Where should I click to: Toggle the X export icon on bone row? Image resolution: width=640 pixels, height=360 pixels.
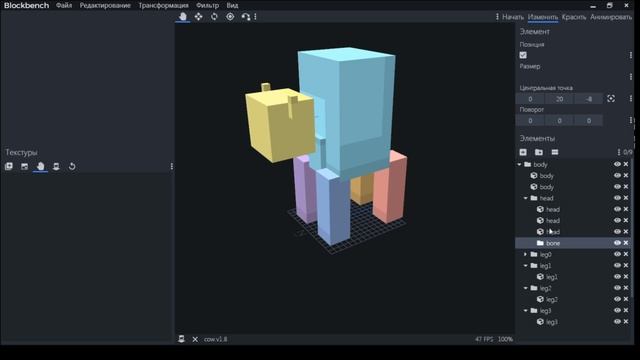(x=626, y=243)
